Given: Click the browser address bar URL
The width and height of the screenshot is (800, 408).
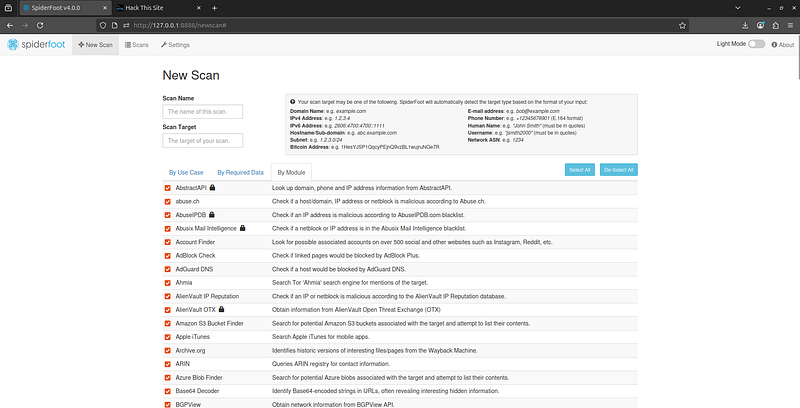Looking at the screenshot, I should (179, 25).
